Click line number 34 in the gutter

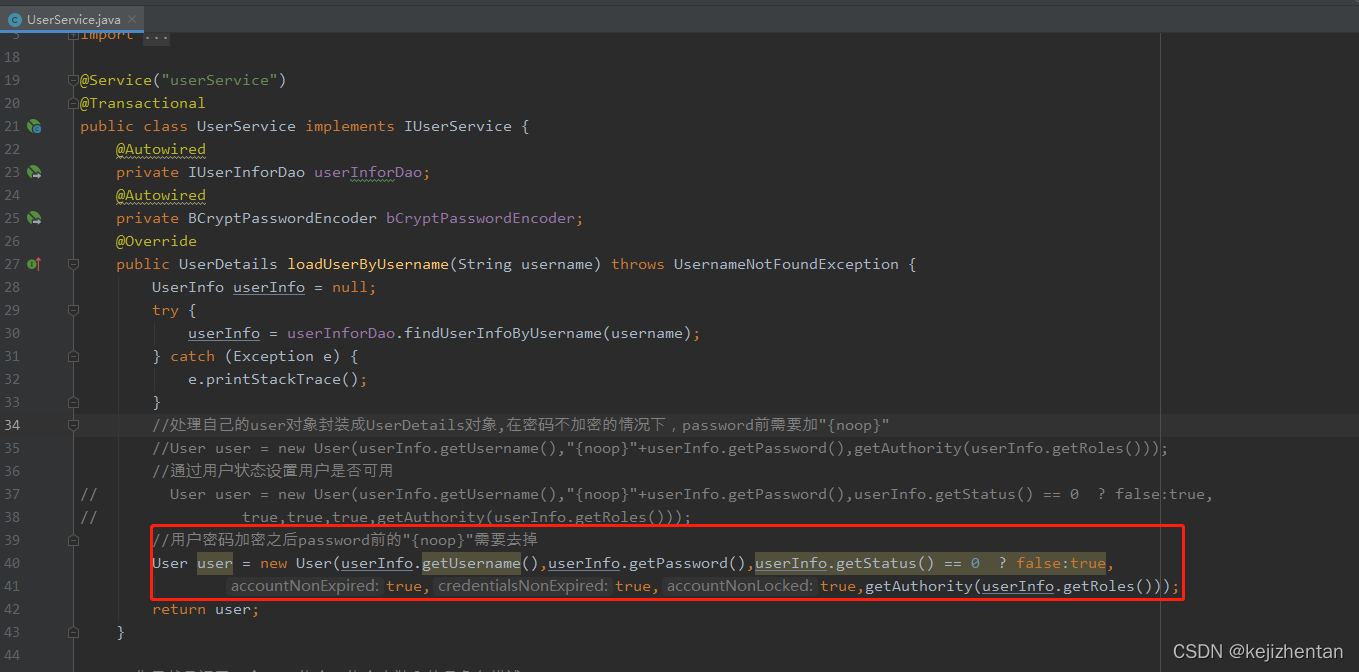click(11, 425)
